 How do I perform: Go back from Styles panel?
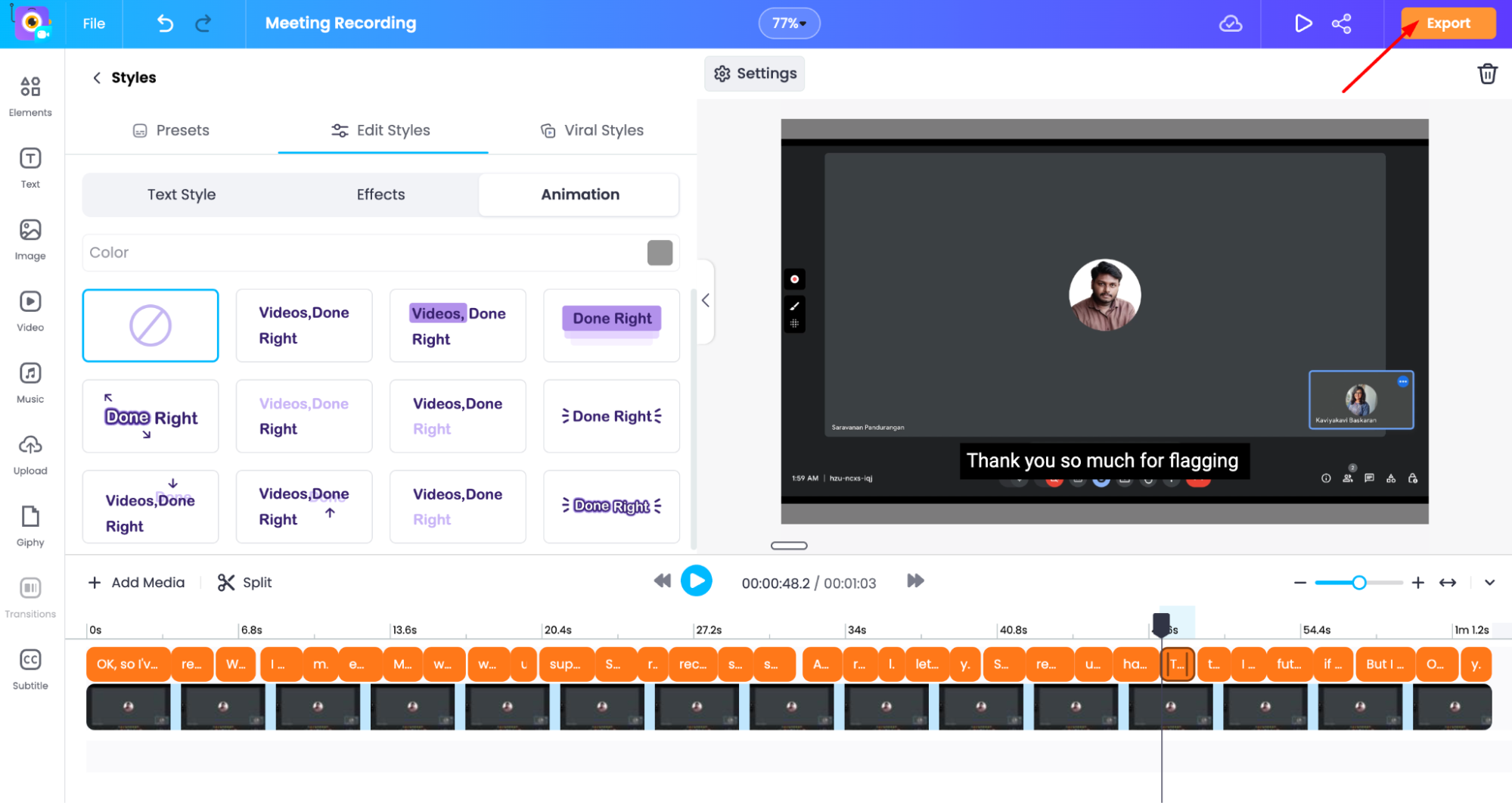tap(96, 77)
